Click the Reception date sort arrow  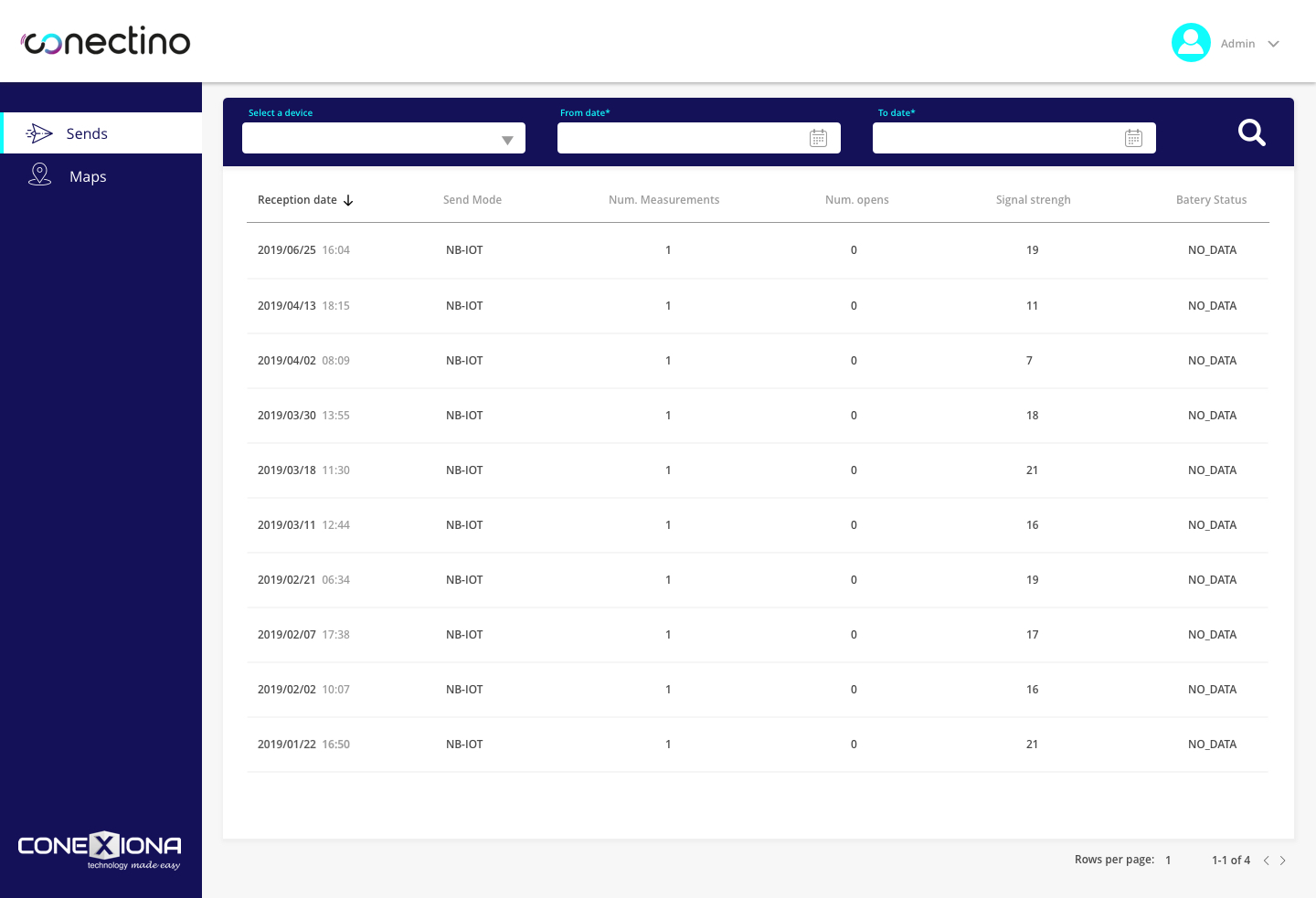click(x=348, y=201)
